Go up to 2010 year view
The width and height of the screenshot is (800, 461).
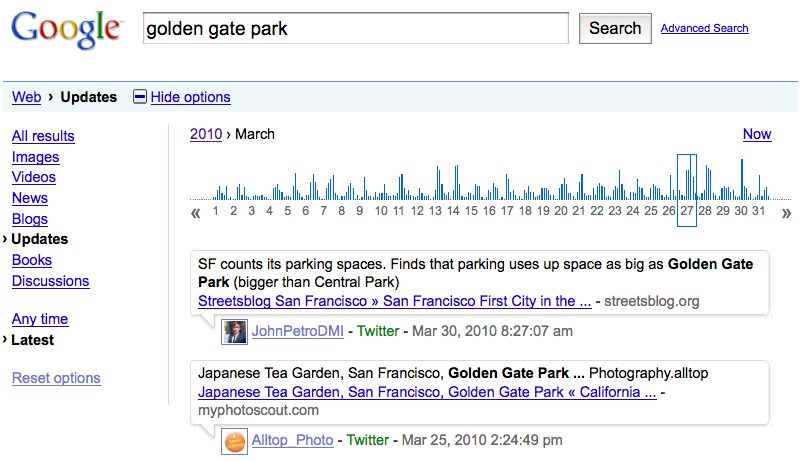pos(206,134)
